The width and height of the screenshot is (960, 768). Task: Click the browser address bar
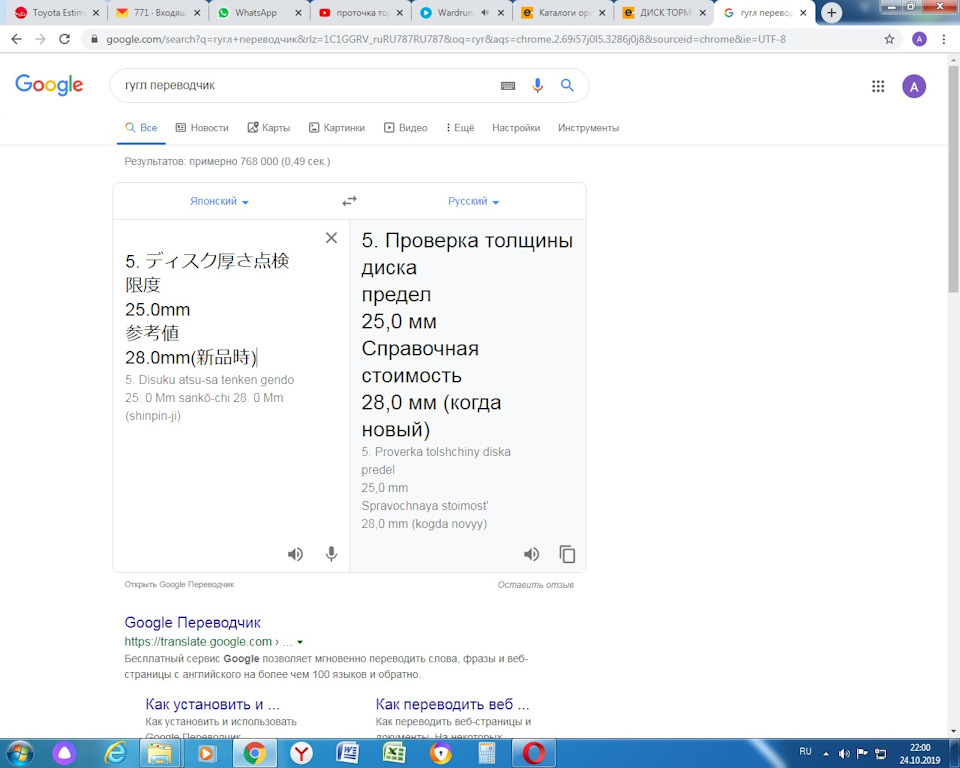click(x=484, y=39)
